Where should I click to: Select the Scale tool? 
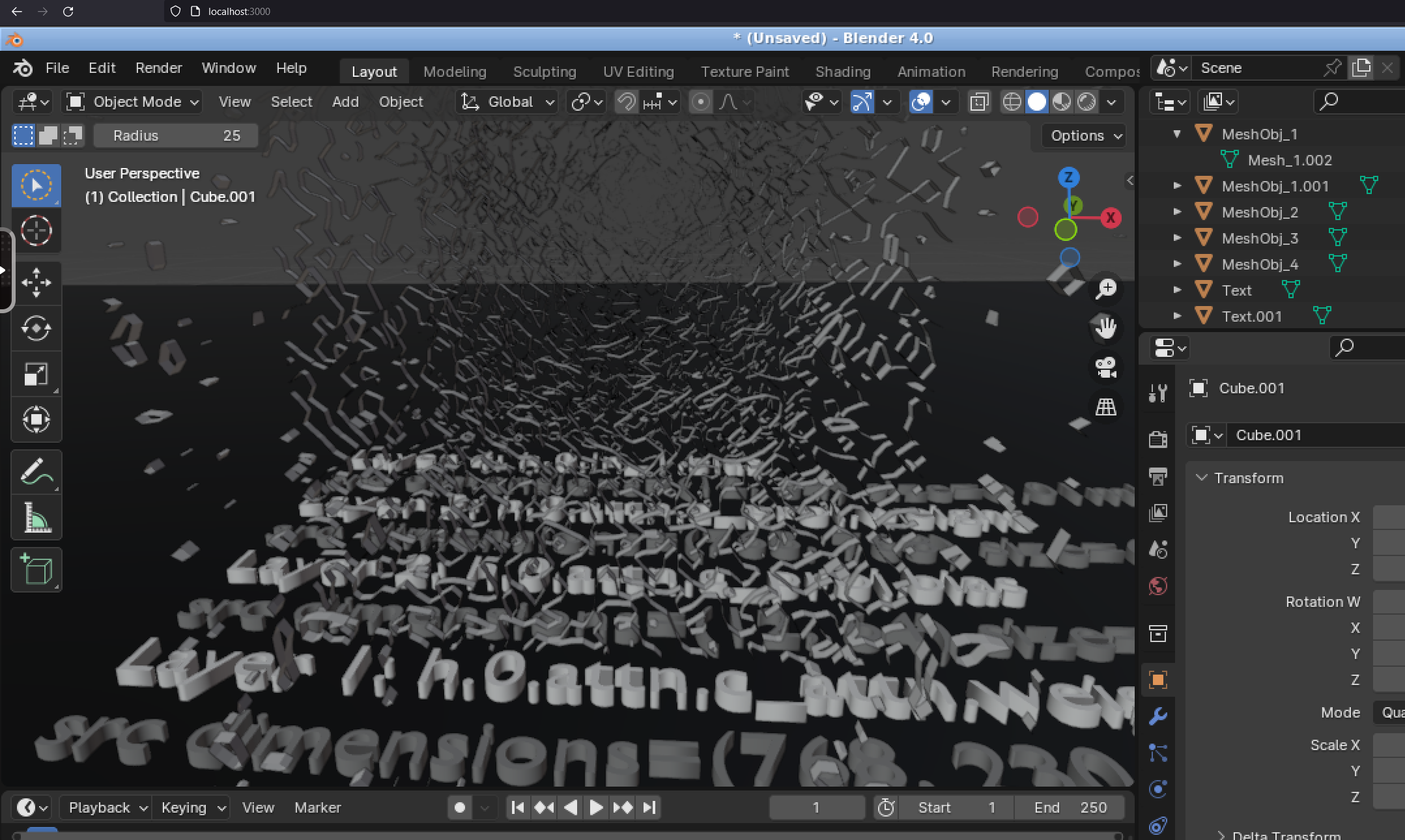(36, 374)
